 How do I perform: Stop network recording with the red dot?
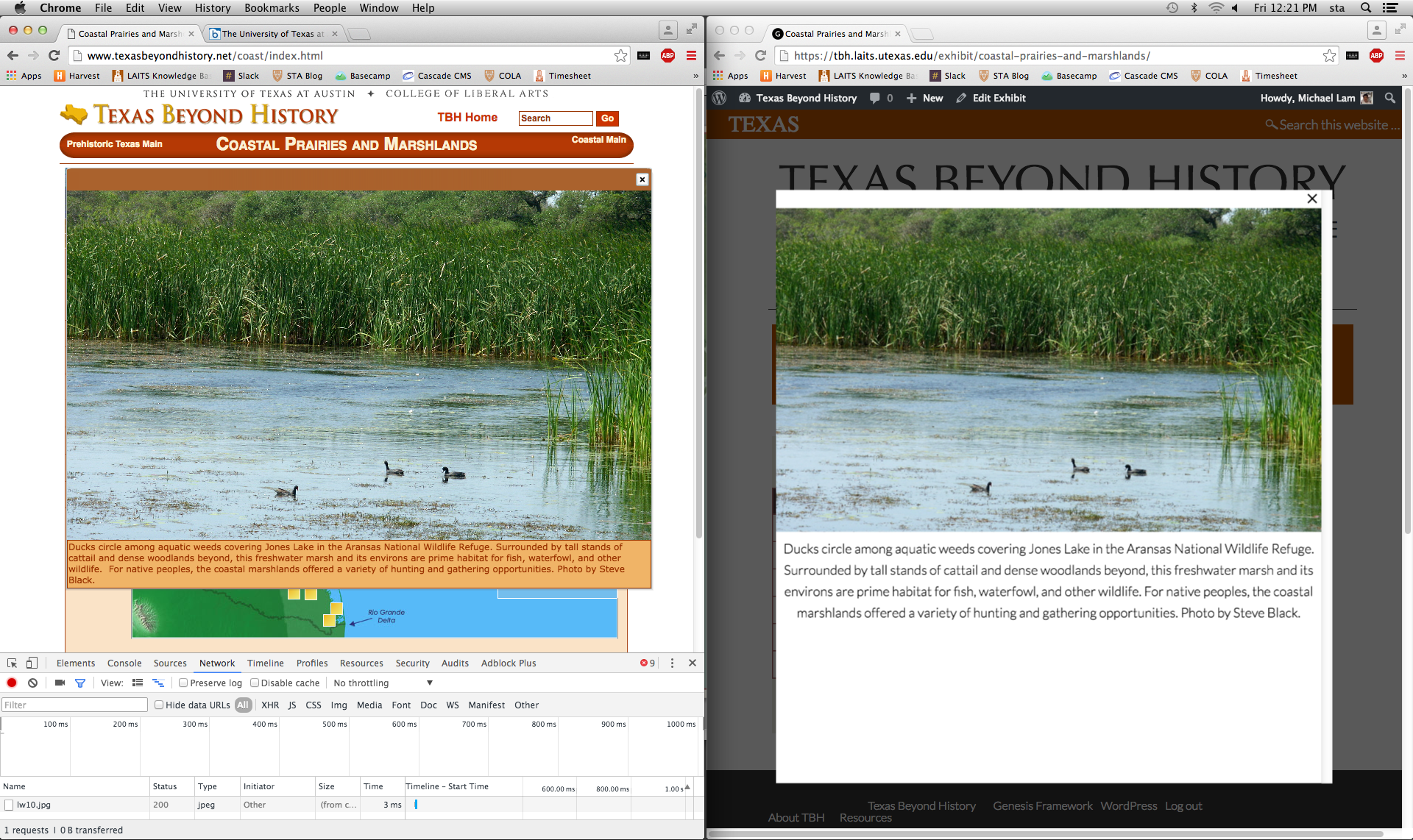pos(12,683)
